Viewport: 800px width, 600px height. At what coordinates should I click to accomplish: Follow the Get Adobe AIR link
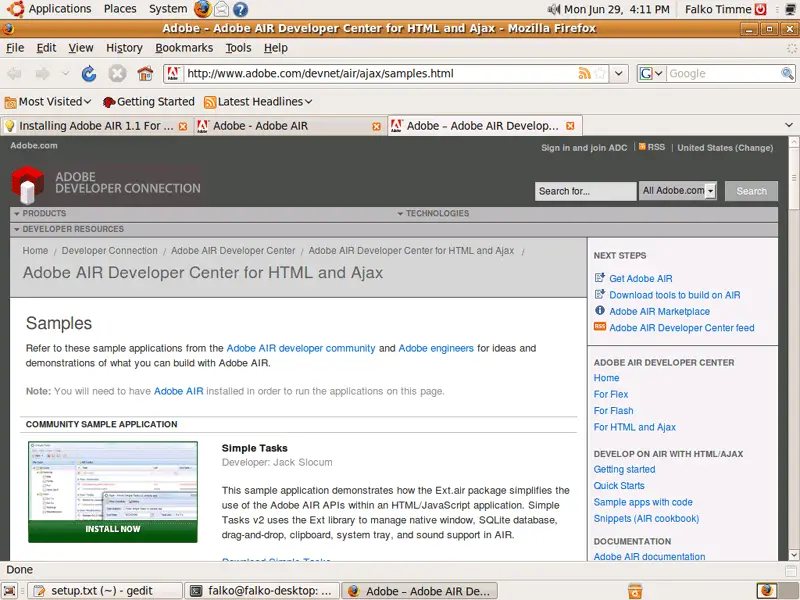(x=640, y=279)
